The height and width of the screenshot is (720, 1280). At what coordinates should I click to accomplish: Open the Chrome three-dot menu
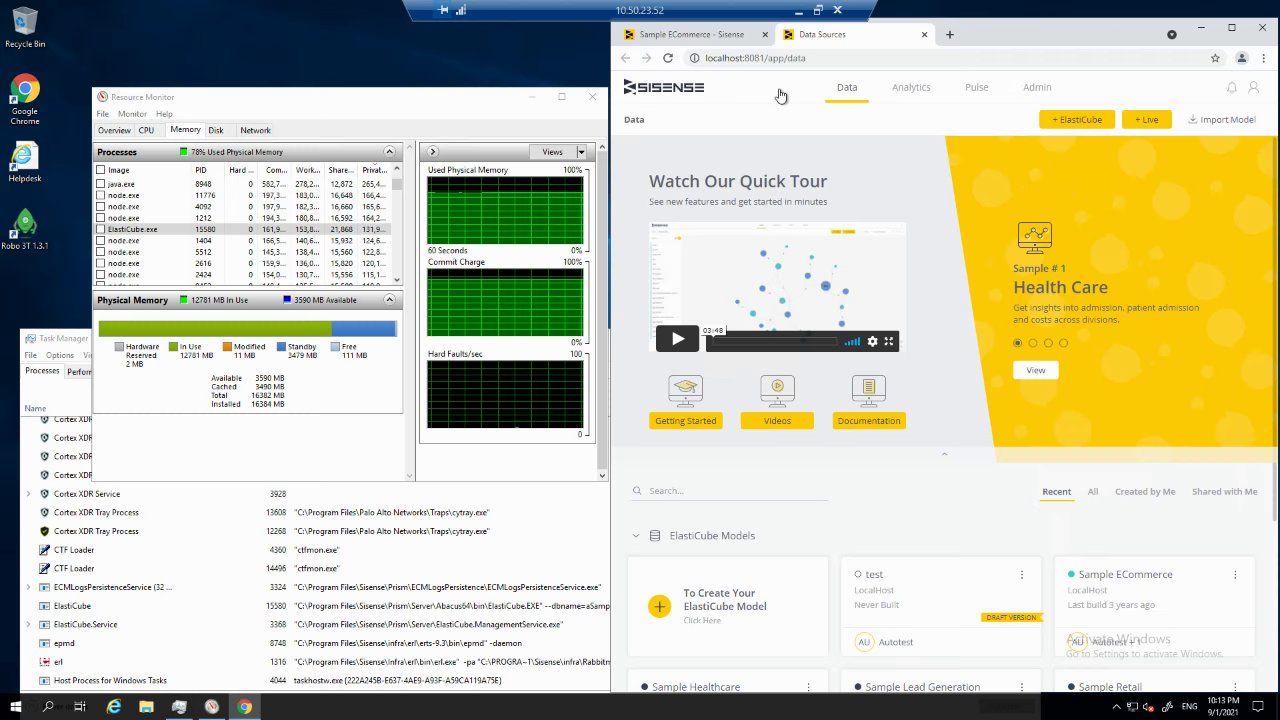click(x=1263, y=58)
